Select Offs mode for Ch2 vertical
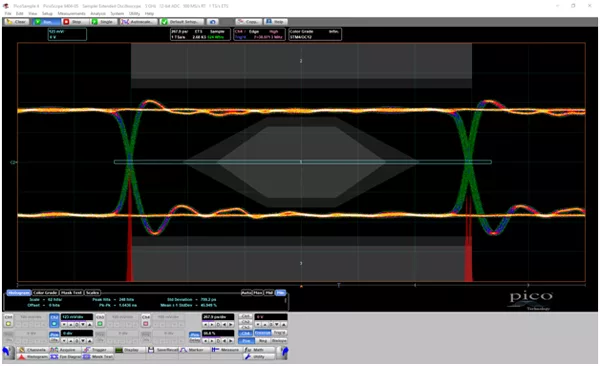 54,340
